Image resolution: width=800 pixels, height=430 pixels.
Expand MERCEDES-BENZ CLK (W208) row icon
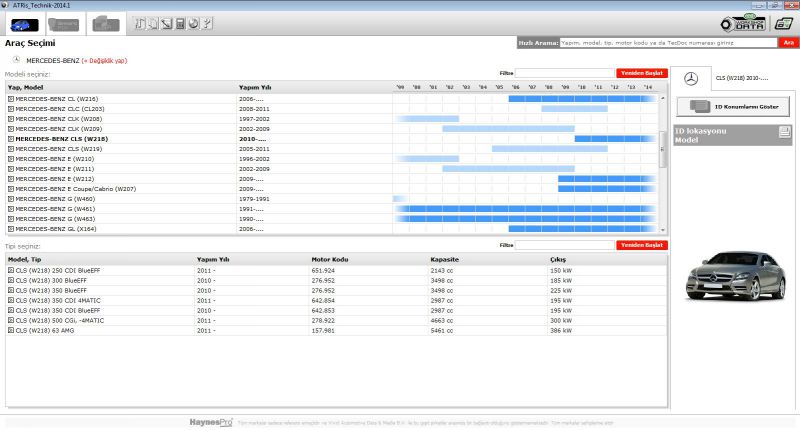coord(11,119)
